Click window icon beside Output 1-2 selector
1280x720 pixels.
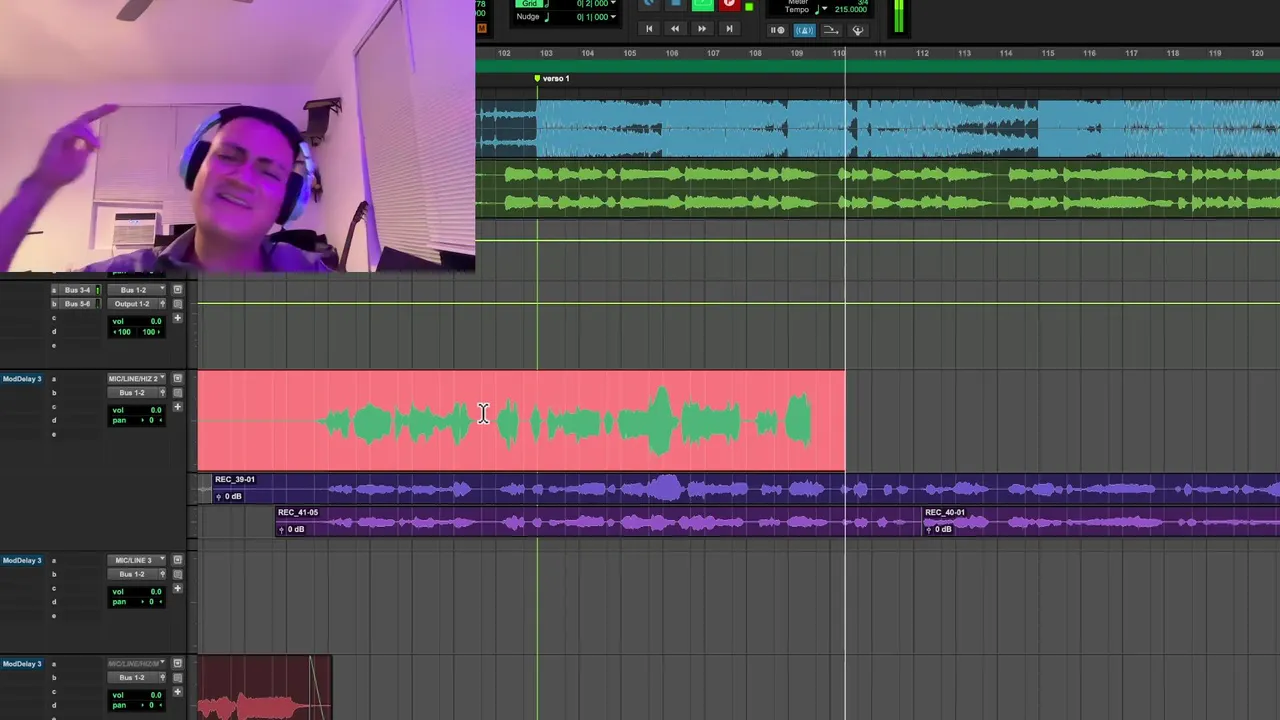[x=177, y=304]
